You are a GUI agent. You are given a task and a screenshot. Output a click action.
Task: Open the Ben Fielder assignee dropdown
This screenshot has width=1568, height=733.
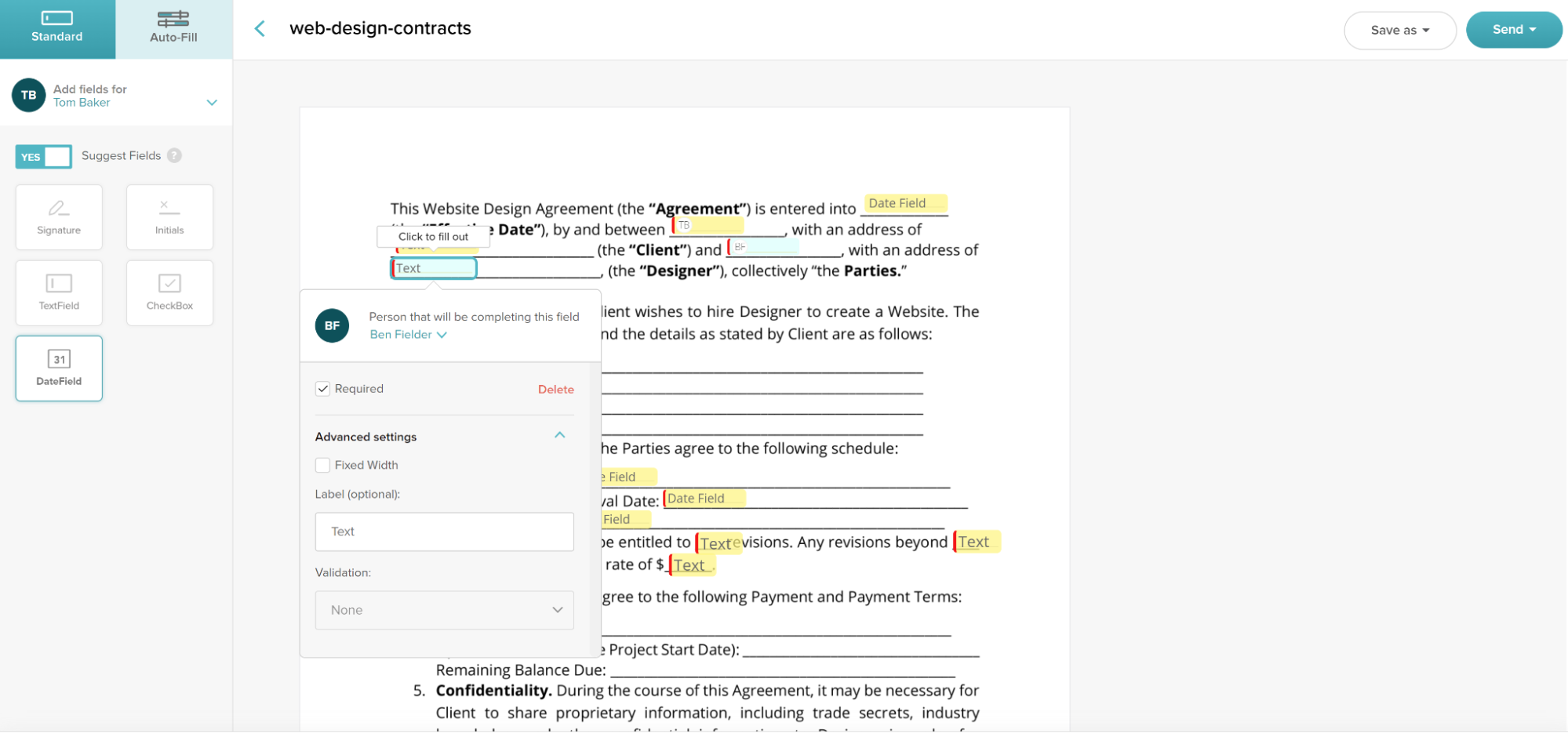coord(408,334)
